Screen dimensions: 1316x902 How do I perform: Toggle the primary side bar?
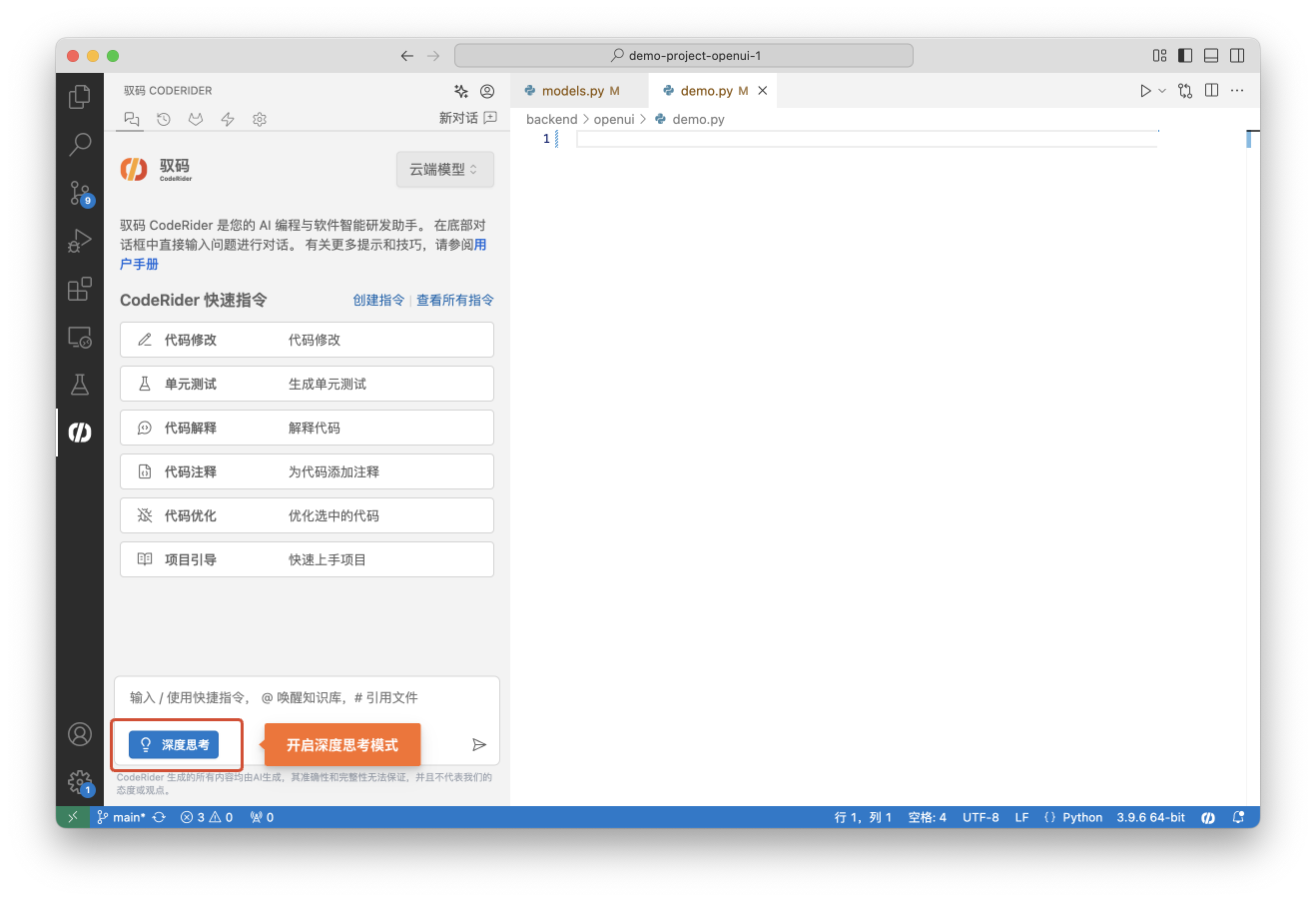point(1185,56)
